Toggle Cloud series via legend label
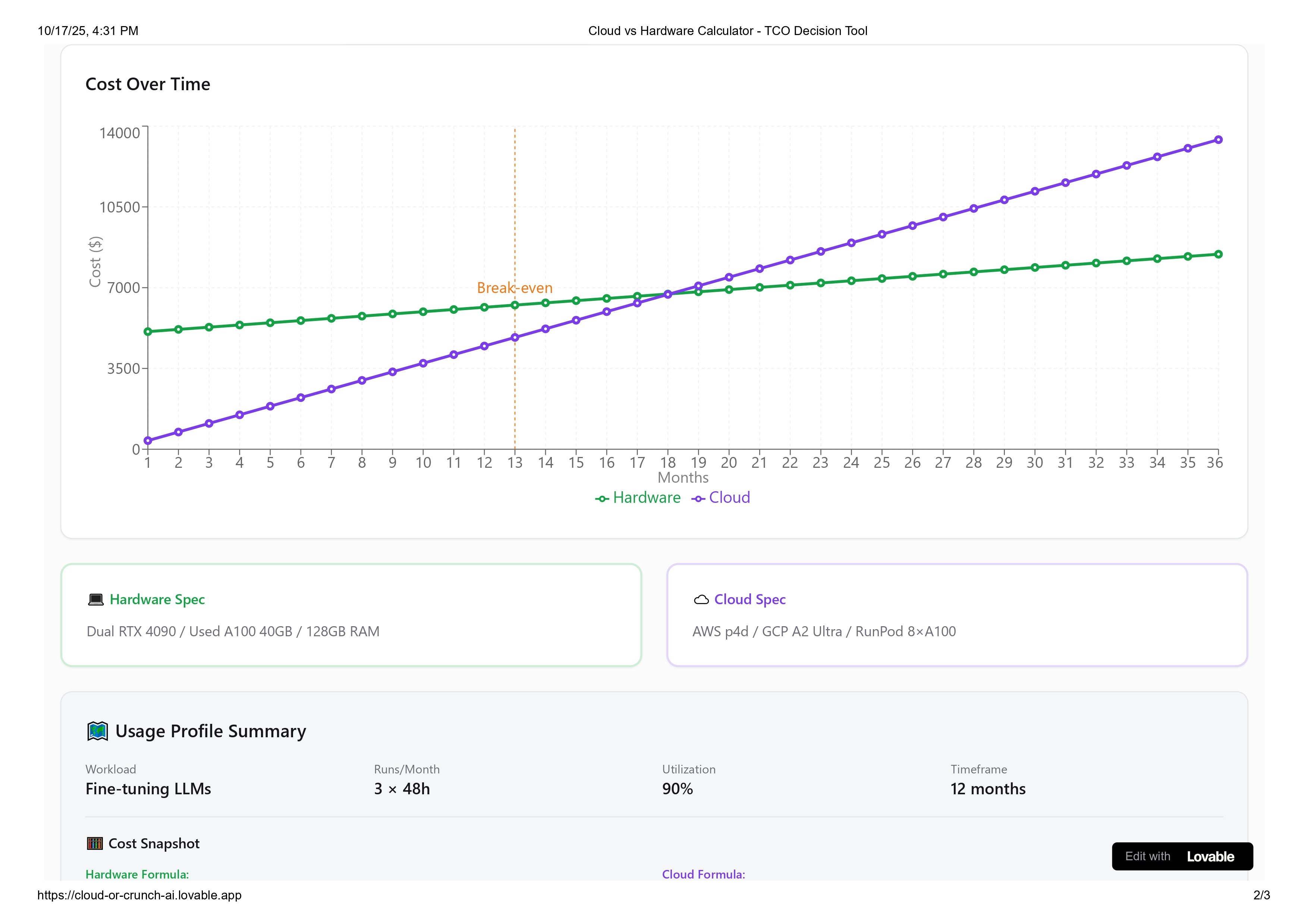This screenshot has height=924, width=1308. [729, 498]
